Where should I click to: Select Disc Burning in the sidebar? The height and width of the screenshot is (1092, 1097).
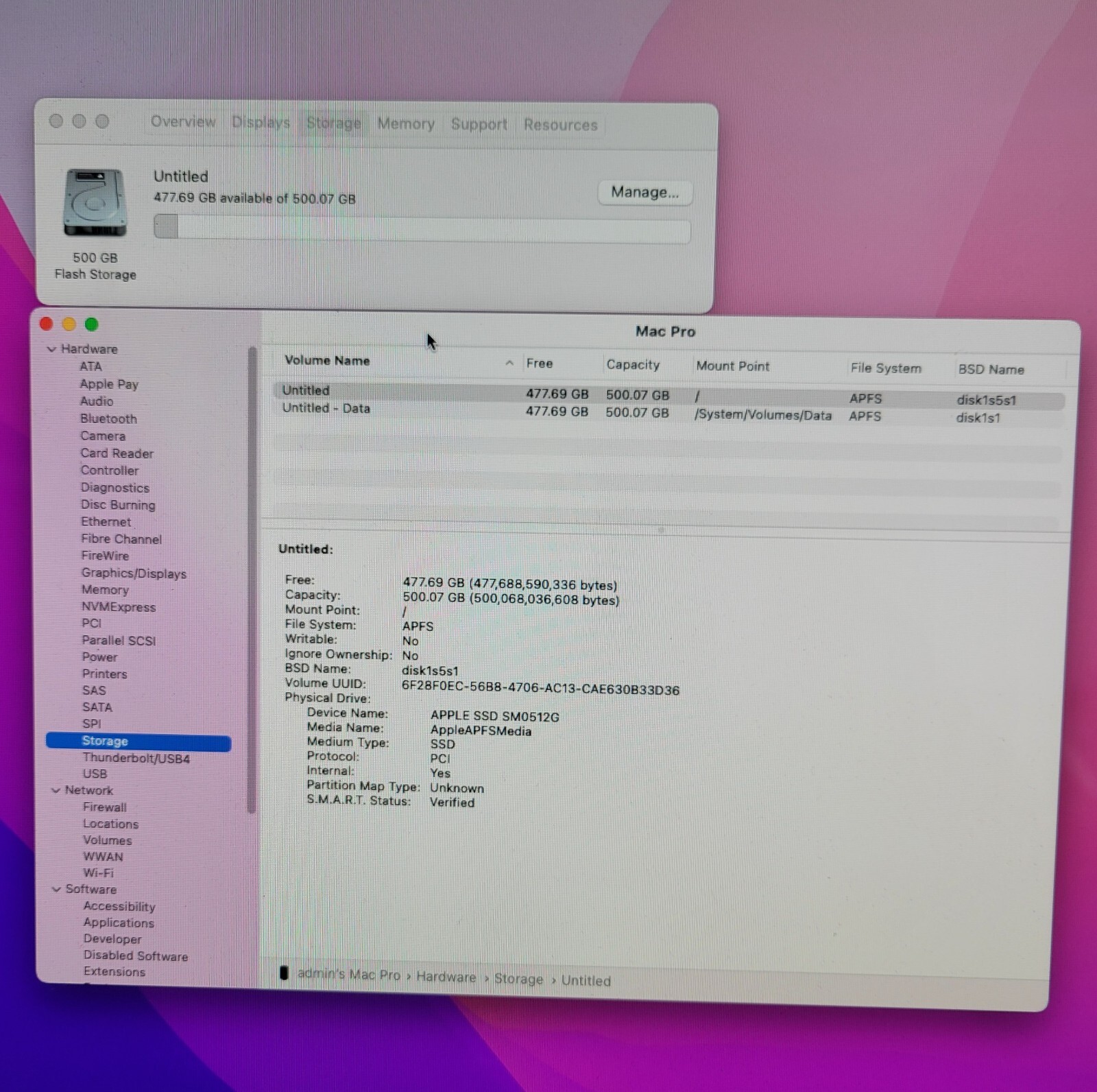118,505
